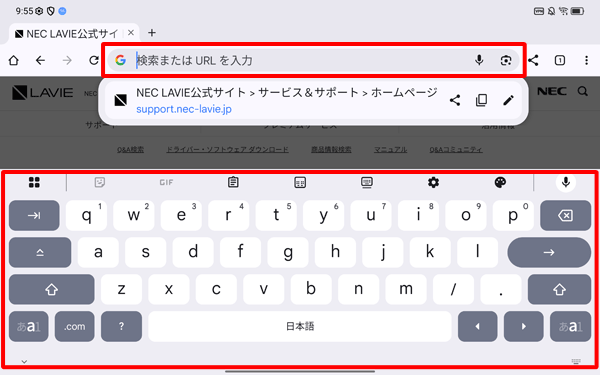Open the keyboard clipboard
Screen dimensions: 600x375
click(233, 182)
